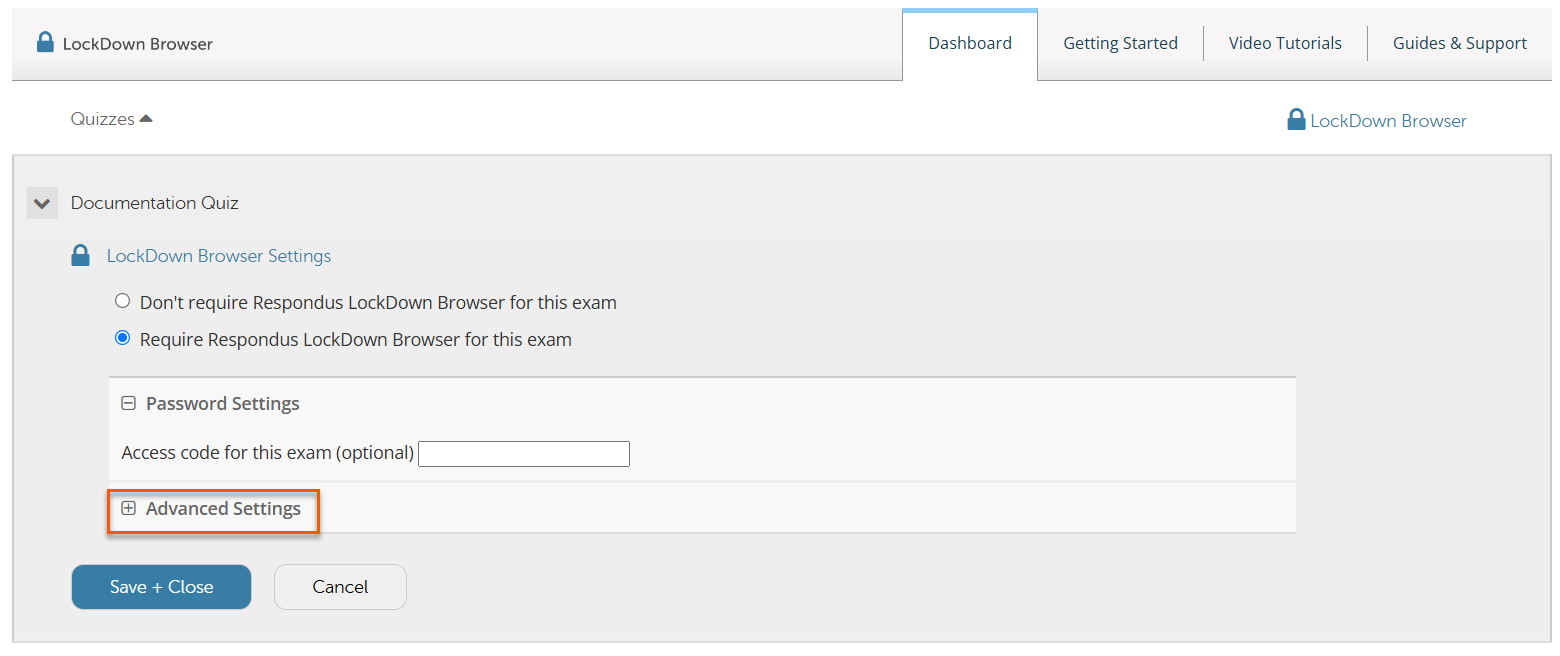Click the plus icon on Advanced Settings
The image size is (1560, 656).
(x=128, y=508)
